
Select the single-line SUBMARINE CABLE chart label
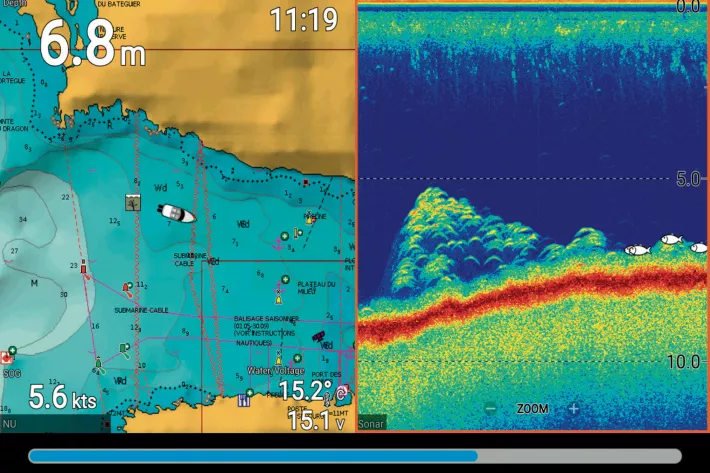pos(141,311)
